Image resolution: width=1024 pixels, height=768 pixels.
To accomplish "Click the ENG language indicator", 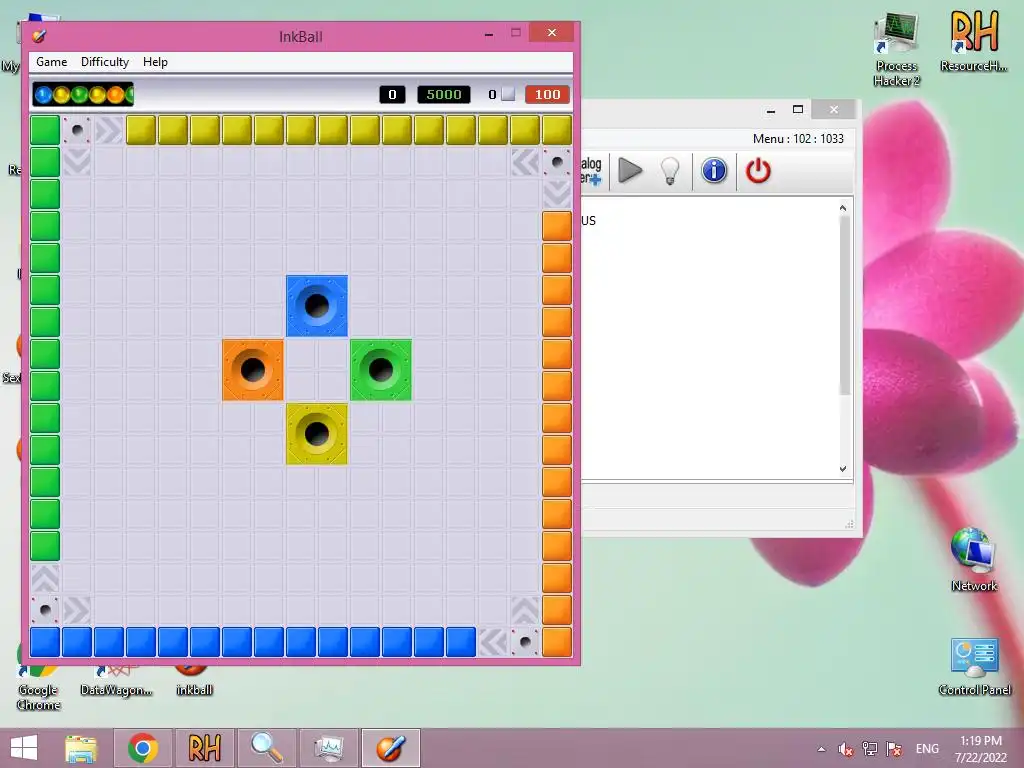I will 927,749.
